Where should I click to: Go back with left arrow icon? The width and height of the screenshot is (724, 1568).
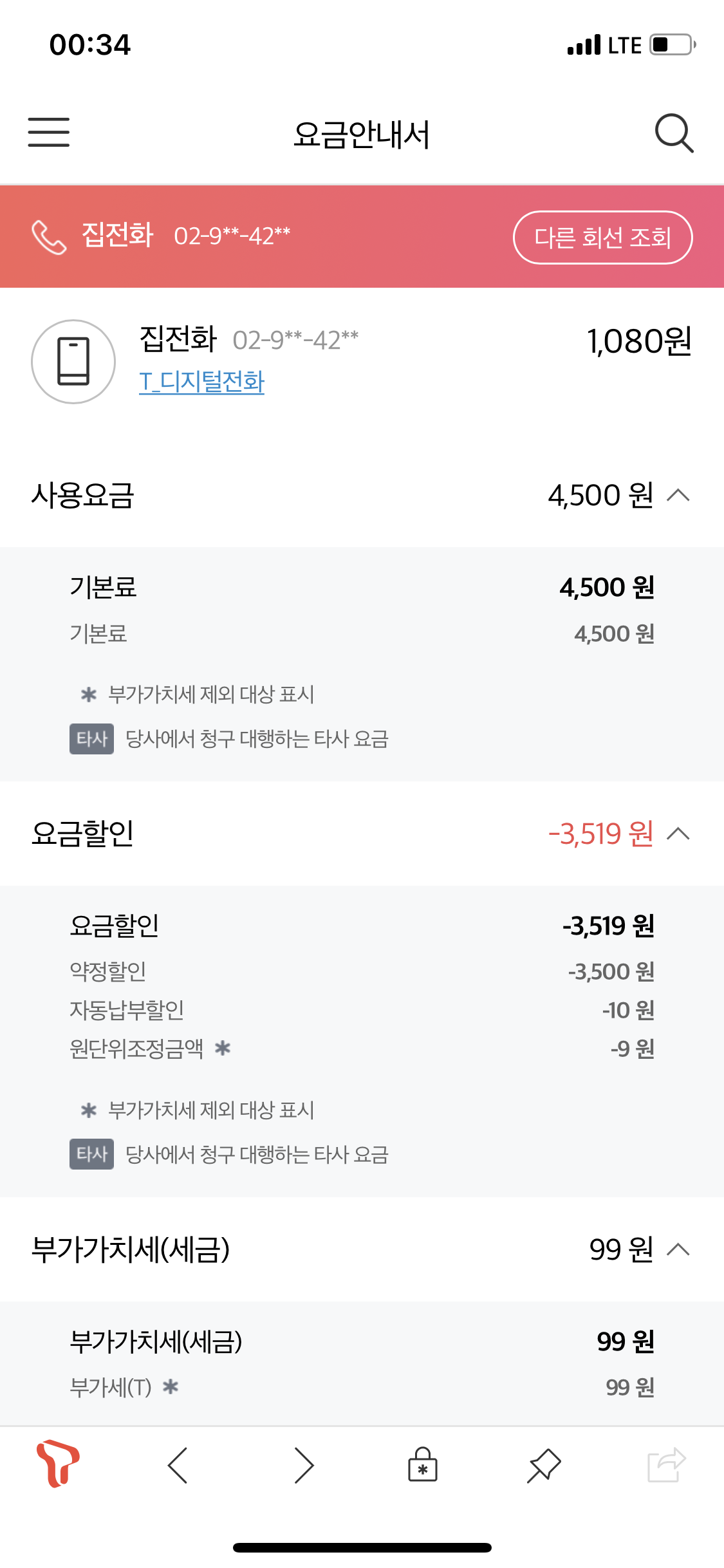click(x=178, y=1466)
